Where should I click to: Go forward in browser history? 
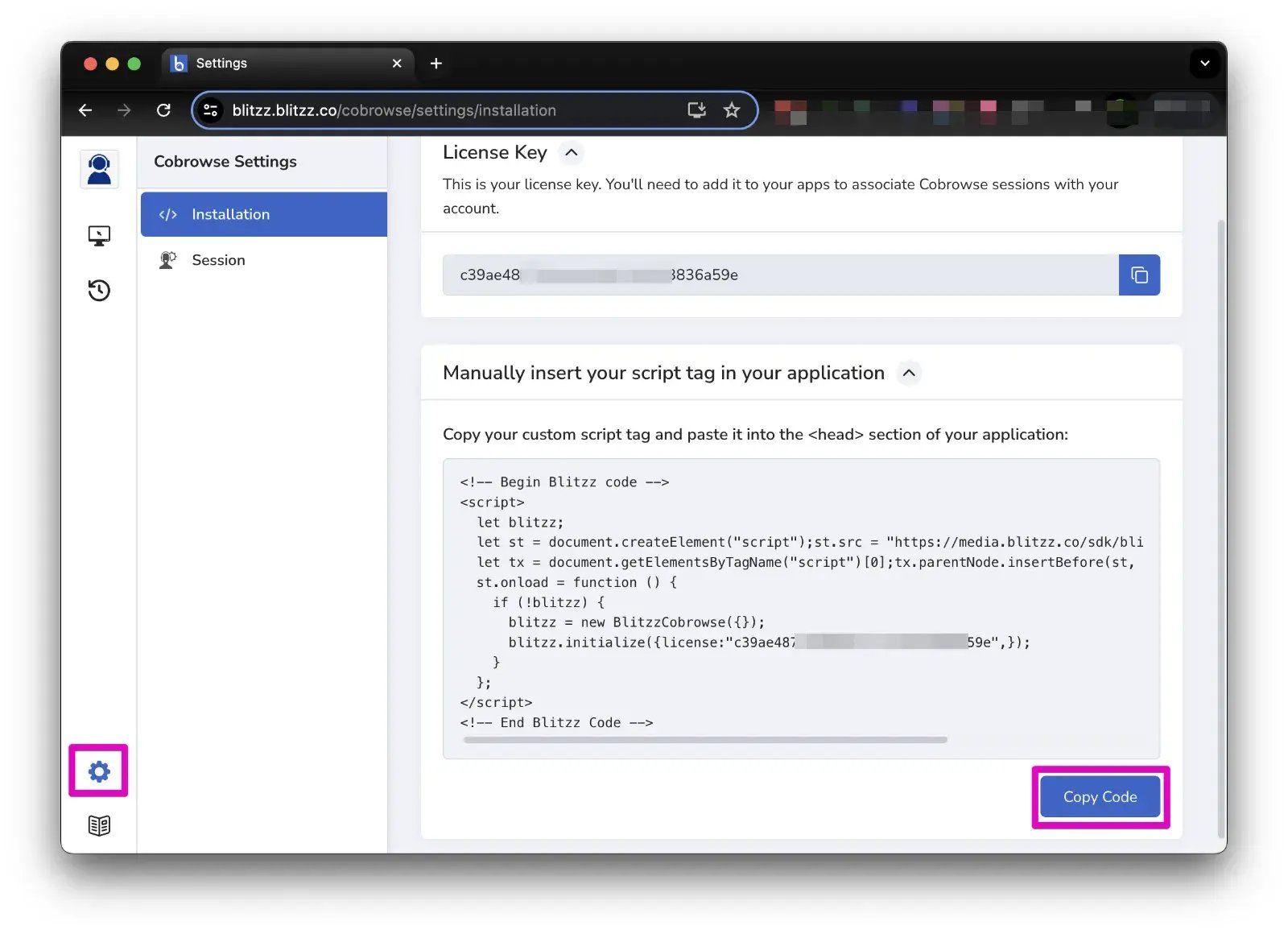tap(124, 110)
